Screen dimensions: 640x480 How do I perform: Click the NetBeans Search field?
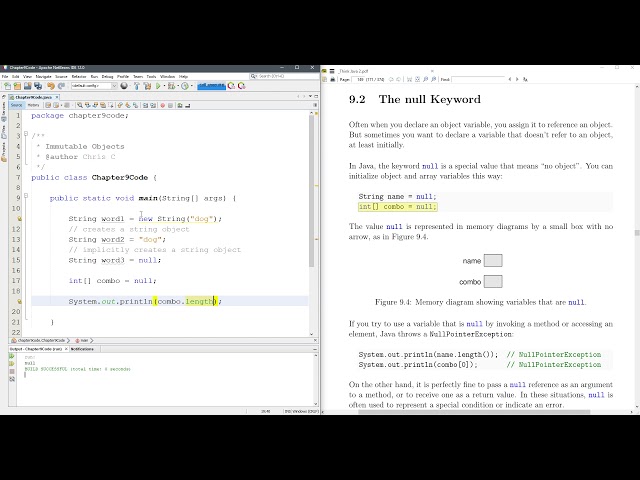[284, 76]
